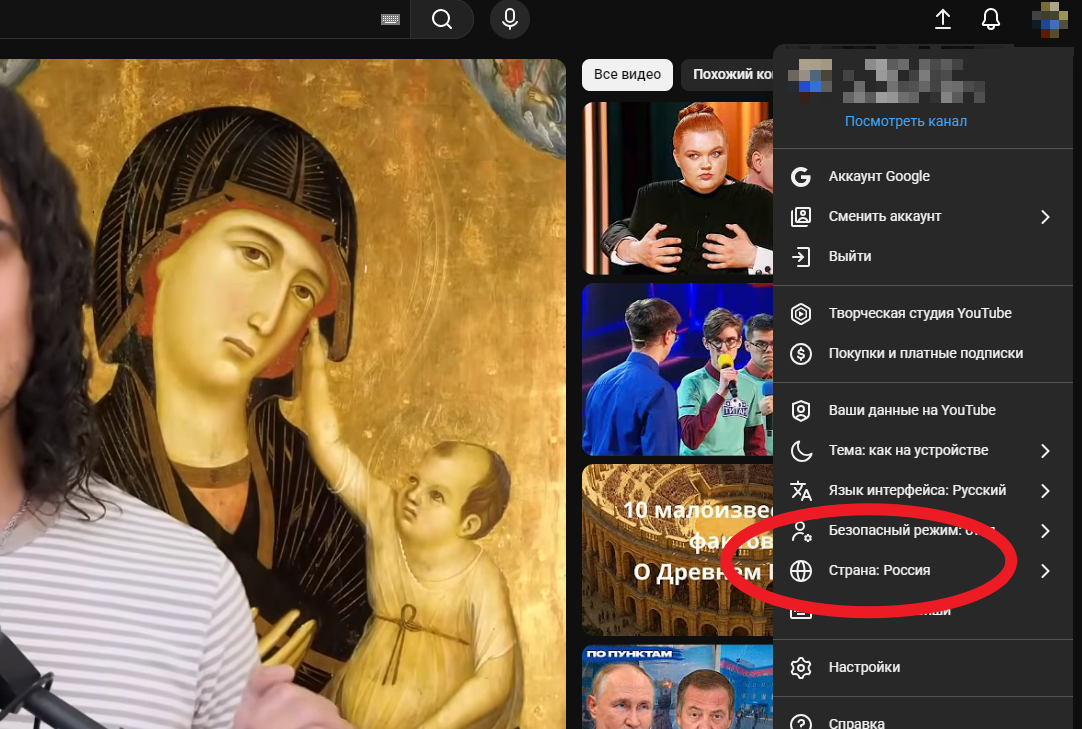Open the quiz show contestants thumbnail
Viewport: 1082px width, 729px height.
pos(678,369)
